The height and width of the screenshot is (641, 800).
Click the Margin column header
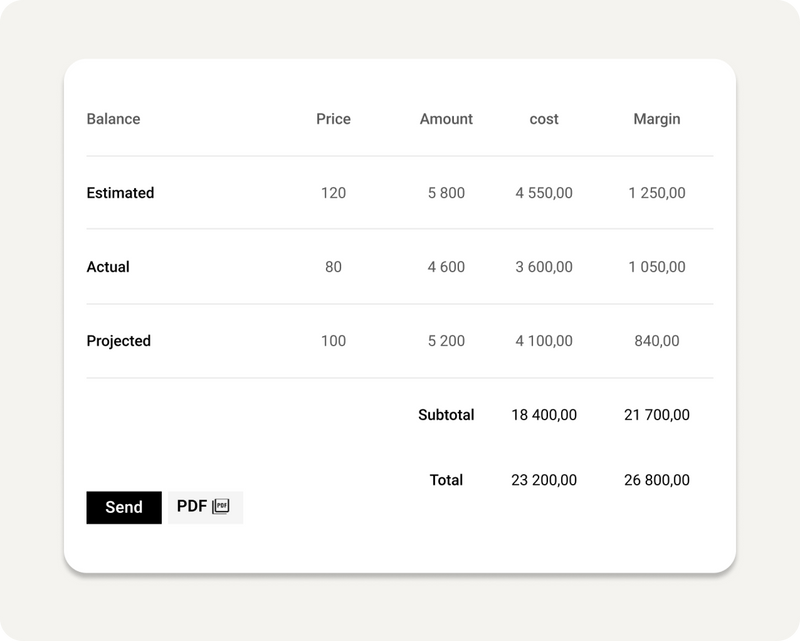point(656,119)
